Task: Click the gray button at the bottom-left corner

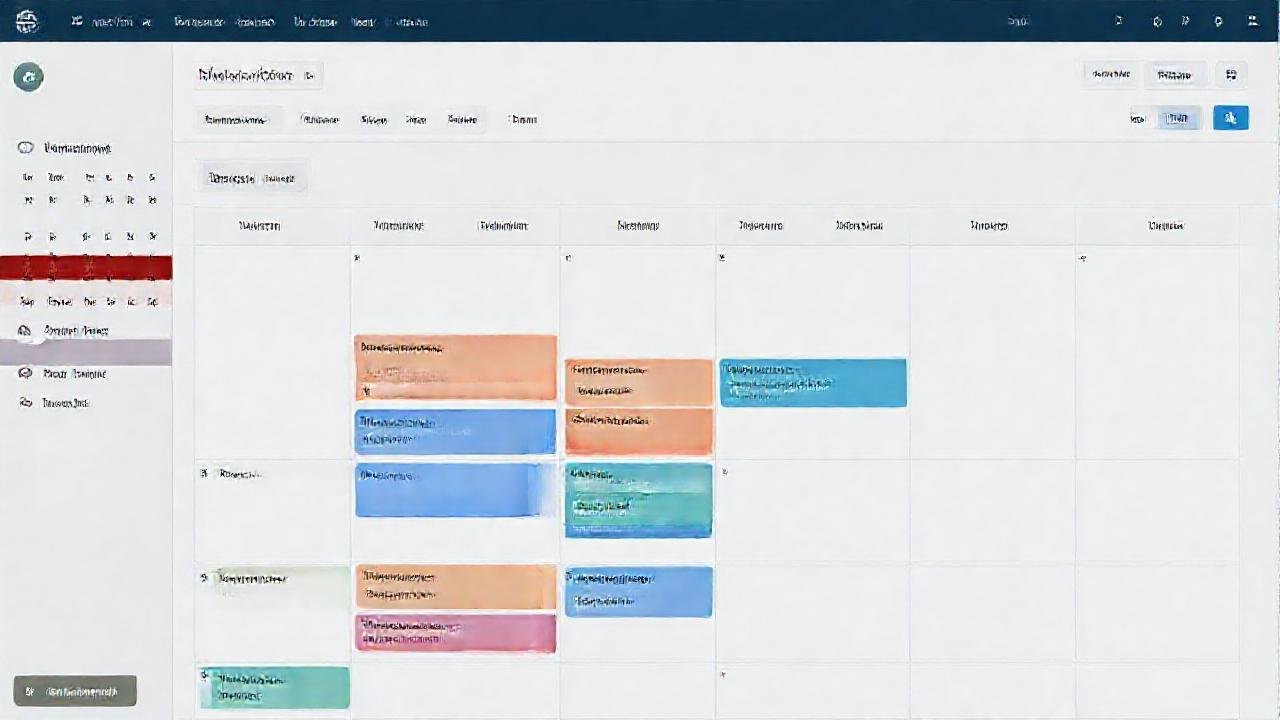Action: 74,690
